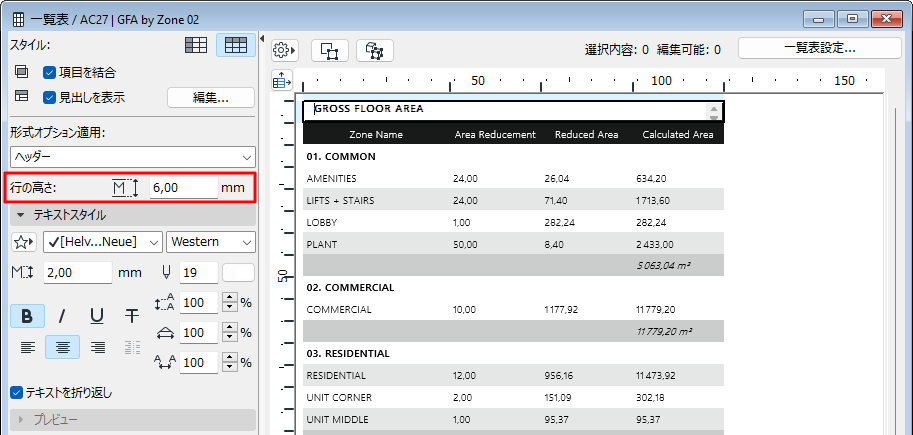Click the 編集... button
913x435 pixels.
[x=210, y=97]
